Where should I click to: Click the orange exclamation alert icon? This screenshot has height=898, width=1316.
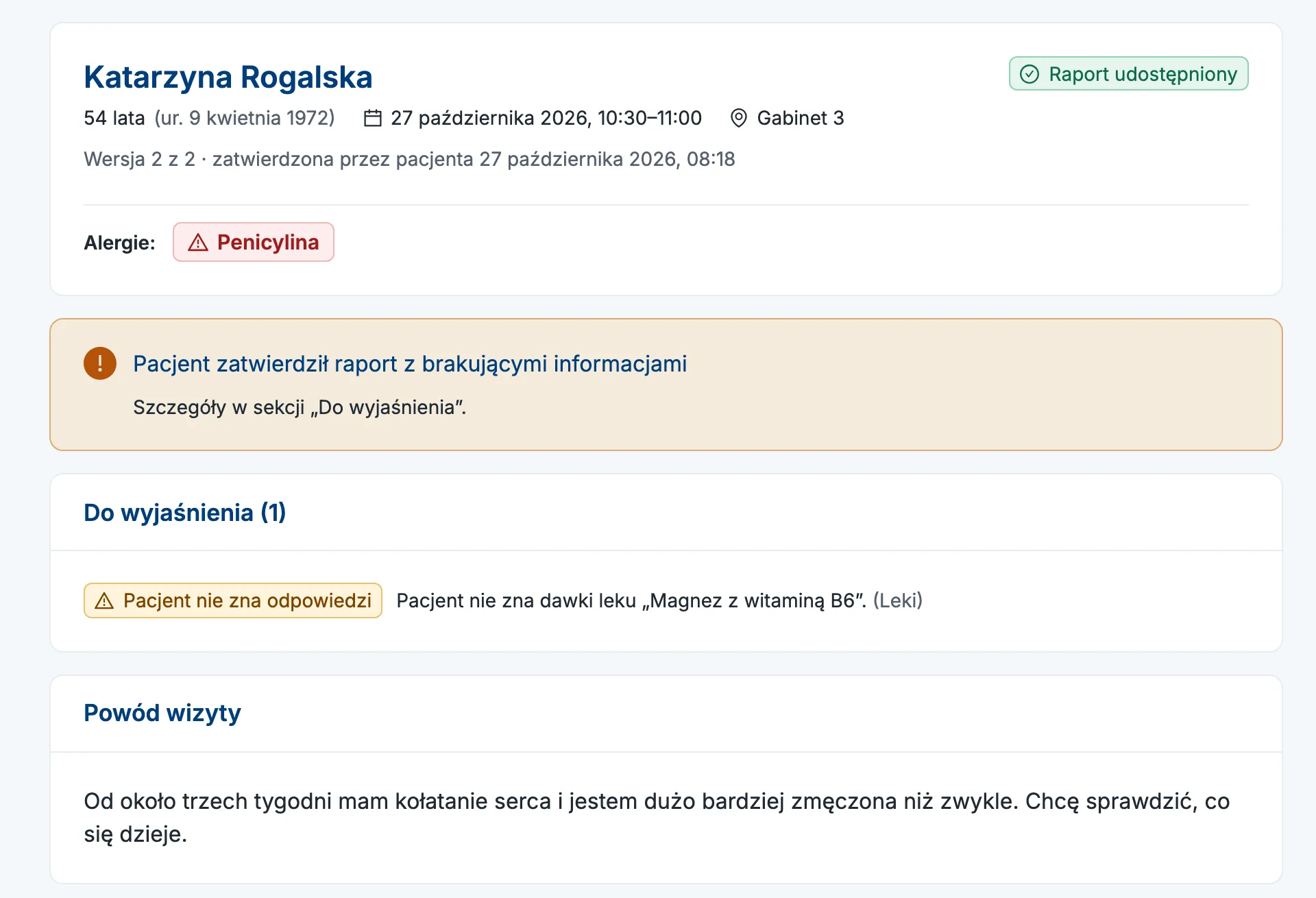tap(100, 363)
